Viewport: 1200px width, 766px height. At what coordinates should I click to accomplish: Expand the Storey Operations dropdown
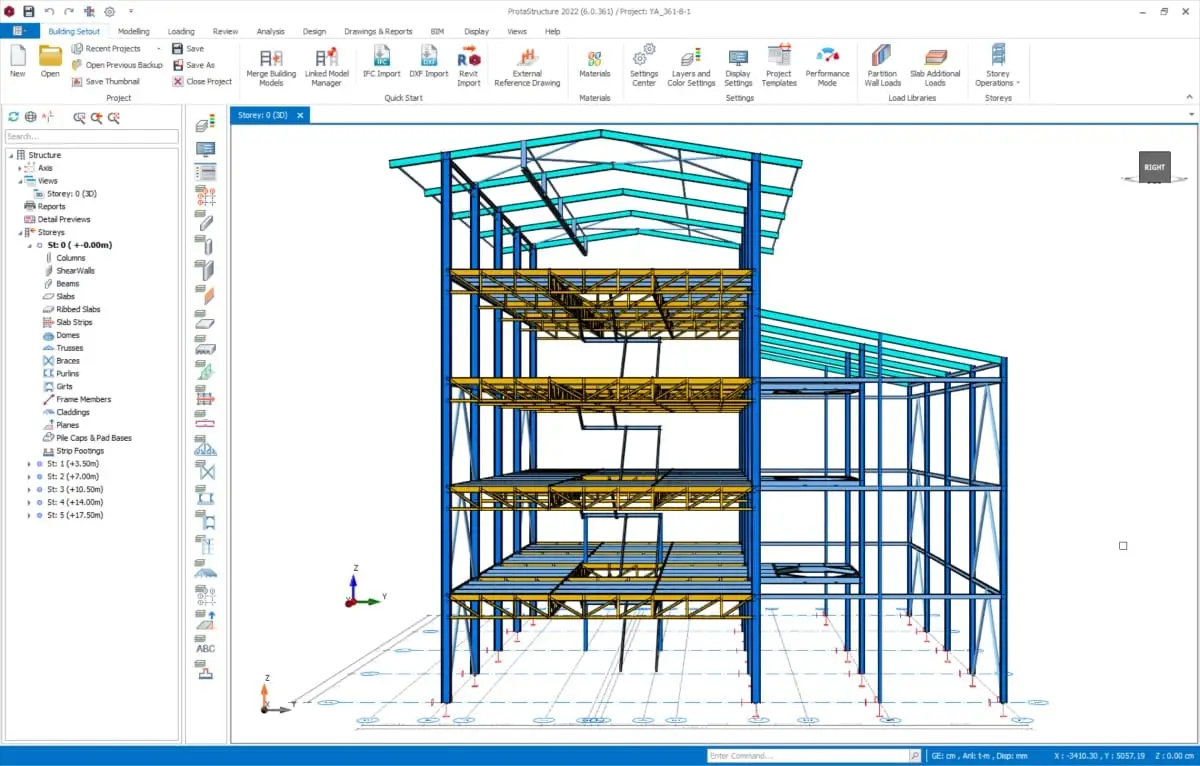click(998, 66)
